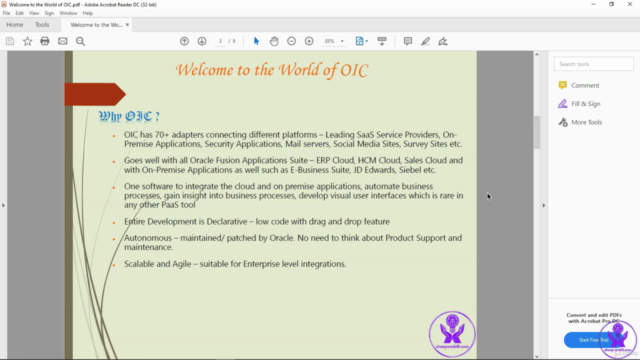Click the vertical scrollbar thumb

(x=537, y=132)
